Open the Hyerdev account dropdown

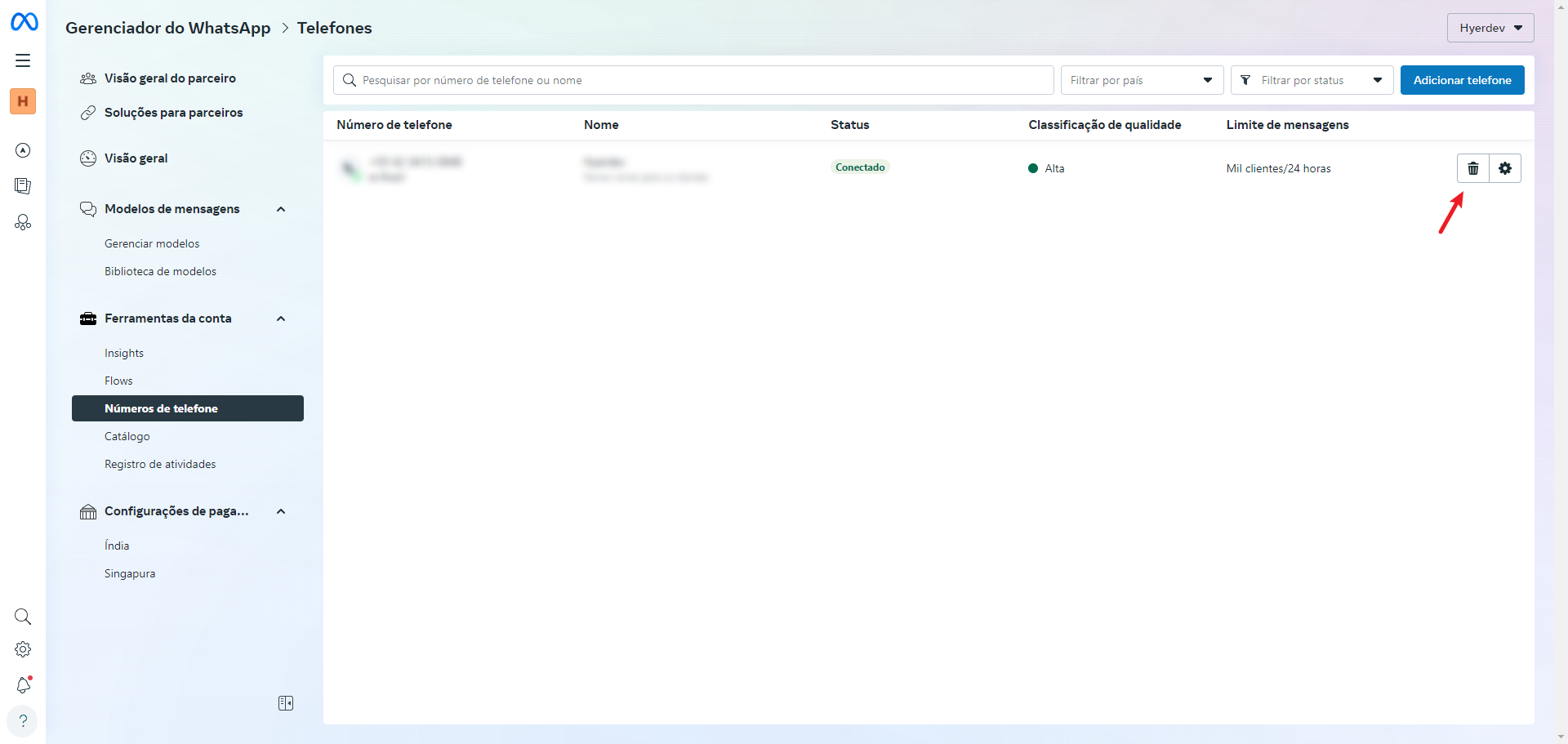pyautogui.click(x=1490, y=28)
